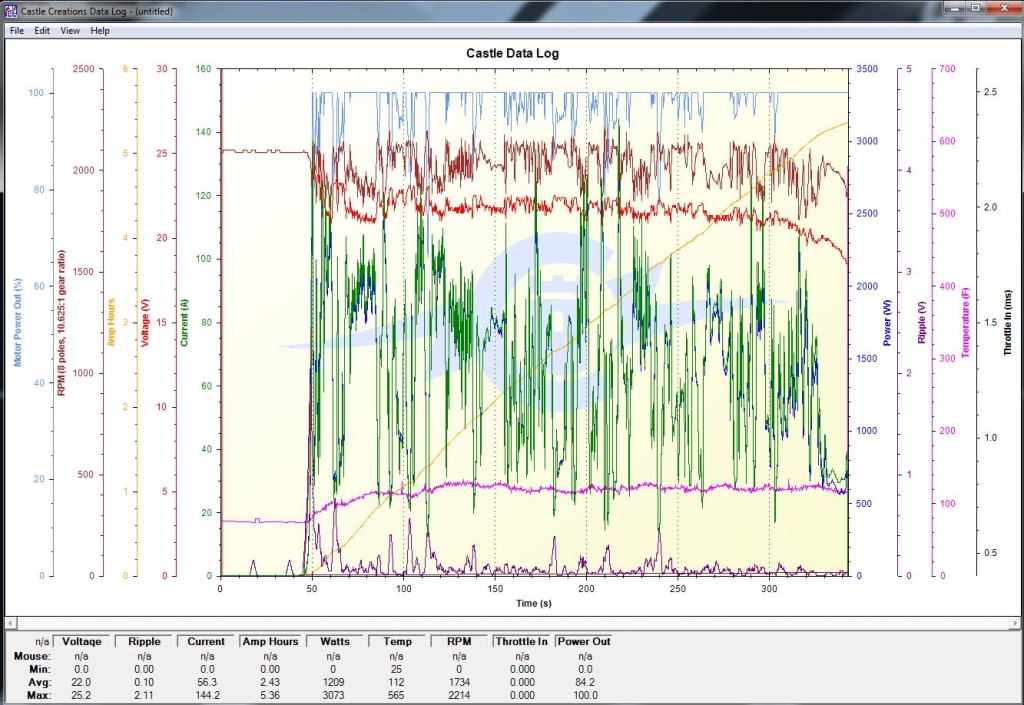This screenshot has width=1024, height=705.
Task: Click the "Min:" row label
Action: coord(40,669)
